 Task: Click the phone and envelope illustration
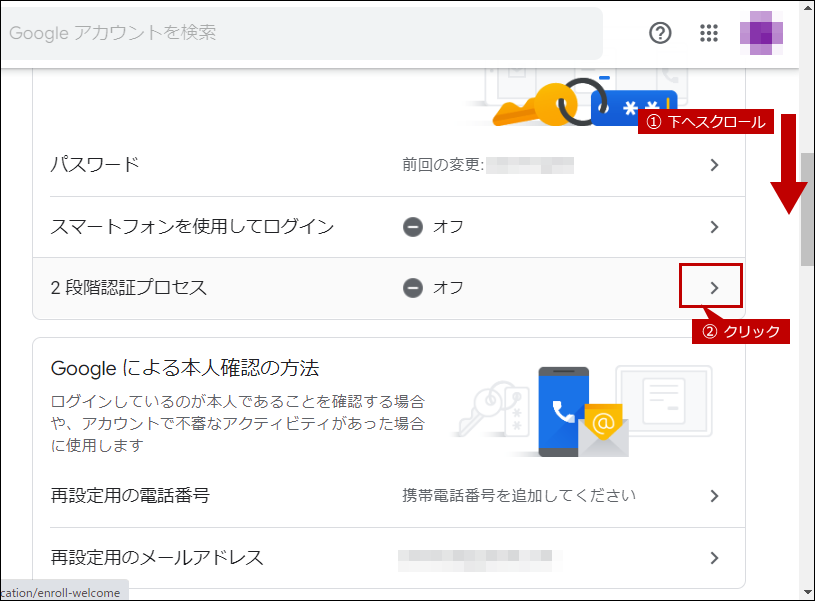(583, 412)
